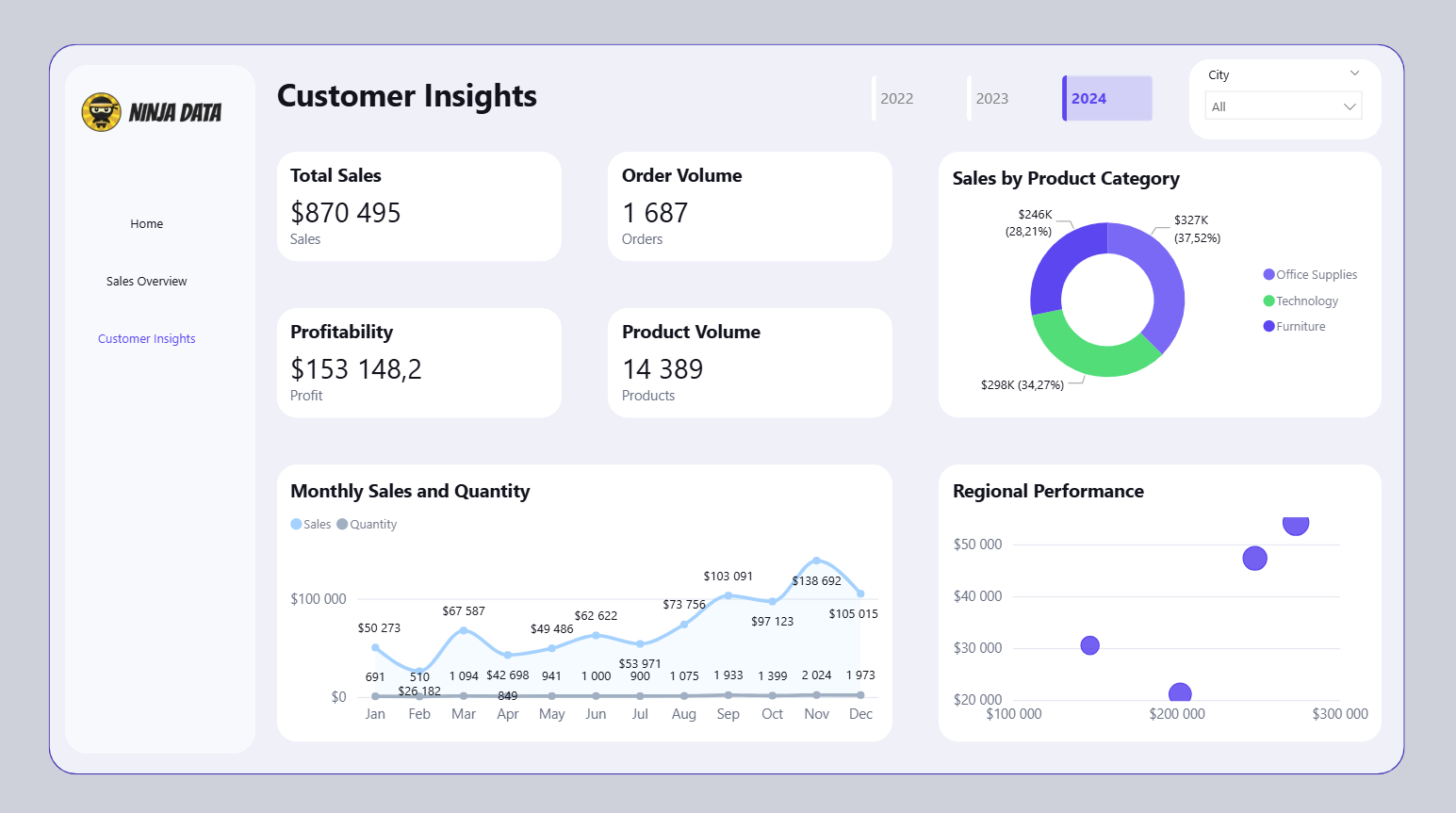Select the $298K (34,27%) donut label

1022,385
